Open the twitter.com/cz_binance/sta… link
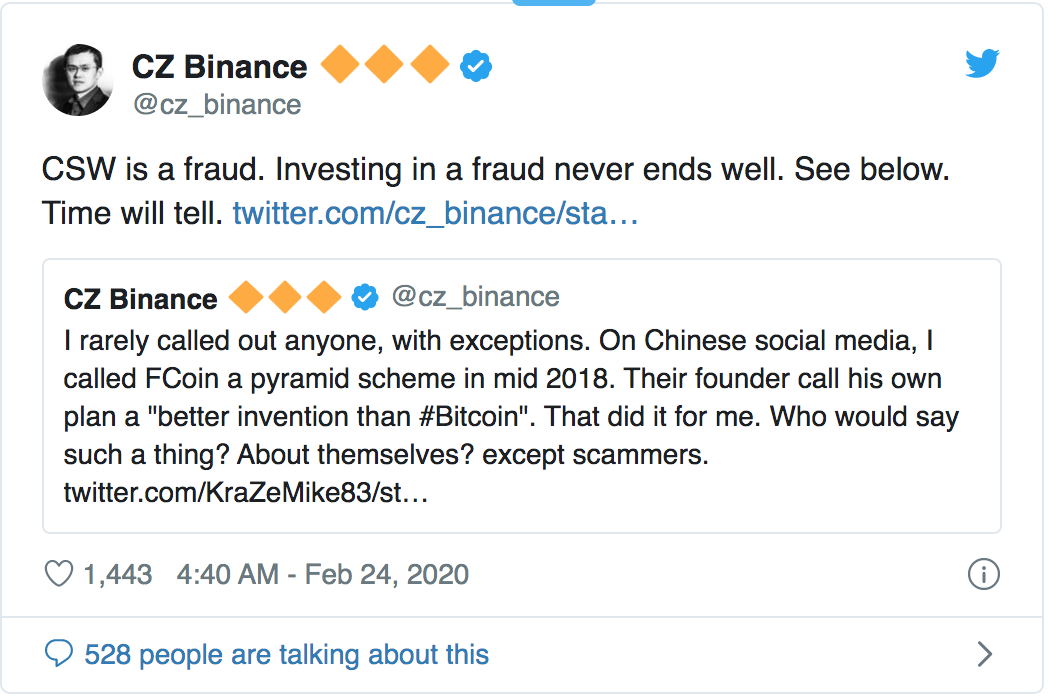The width and height of the screenshot is (1060, 698). [x=435, y=214]
